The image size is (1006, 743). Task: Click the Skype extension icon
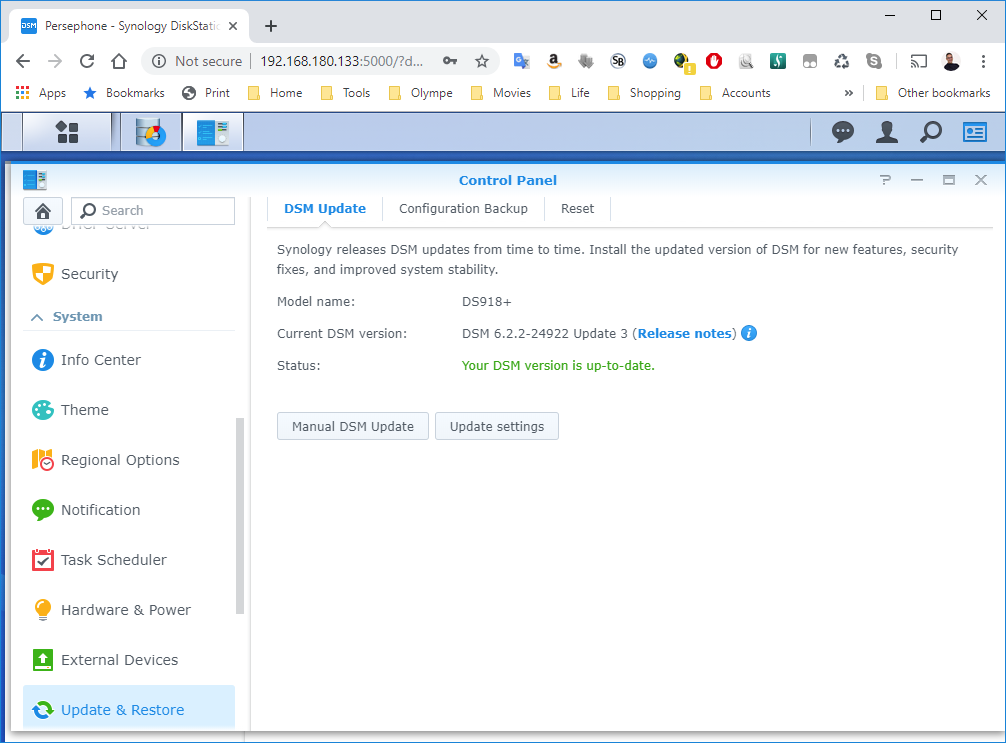point(874,62)
